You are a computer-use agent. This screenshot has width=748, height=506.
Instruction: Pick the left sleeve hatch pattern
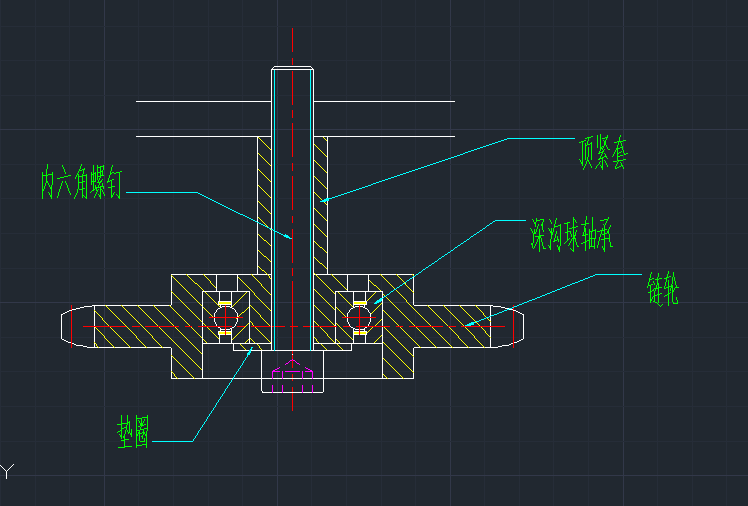(264, 205)
